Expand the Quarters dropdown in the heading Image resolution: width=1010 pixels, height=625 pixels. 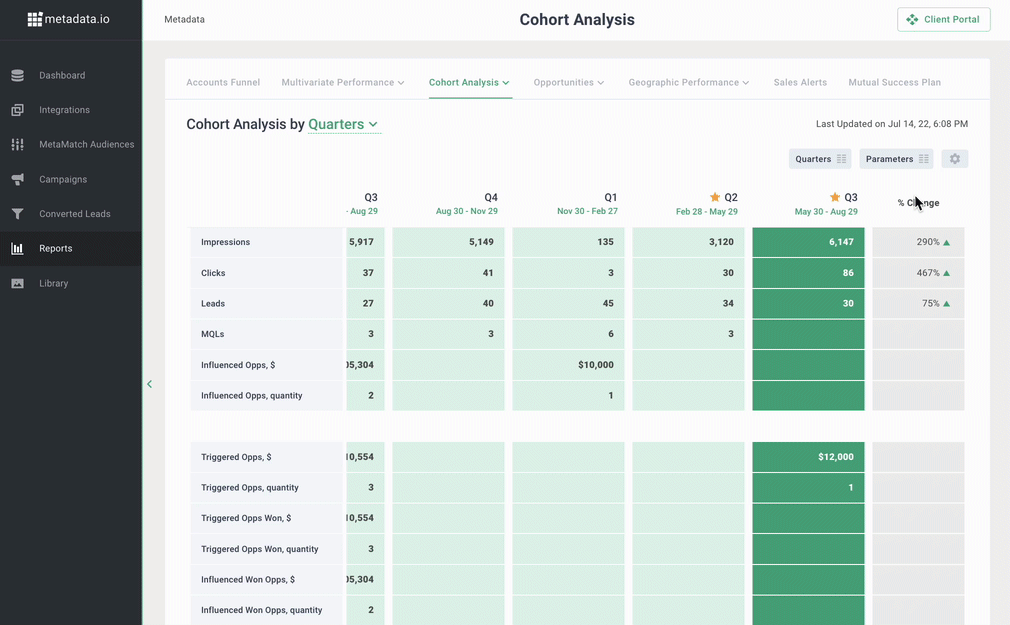[343, 125]
